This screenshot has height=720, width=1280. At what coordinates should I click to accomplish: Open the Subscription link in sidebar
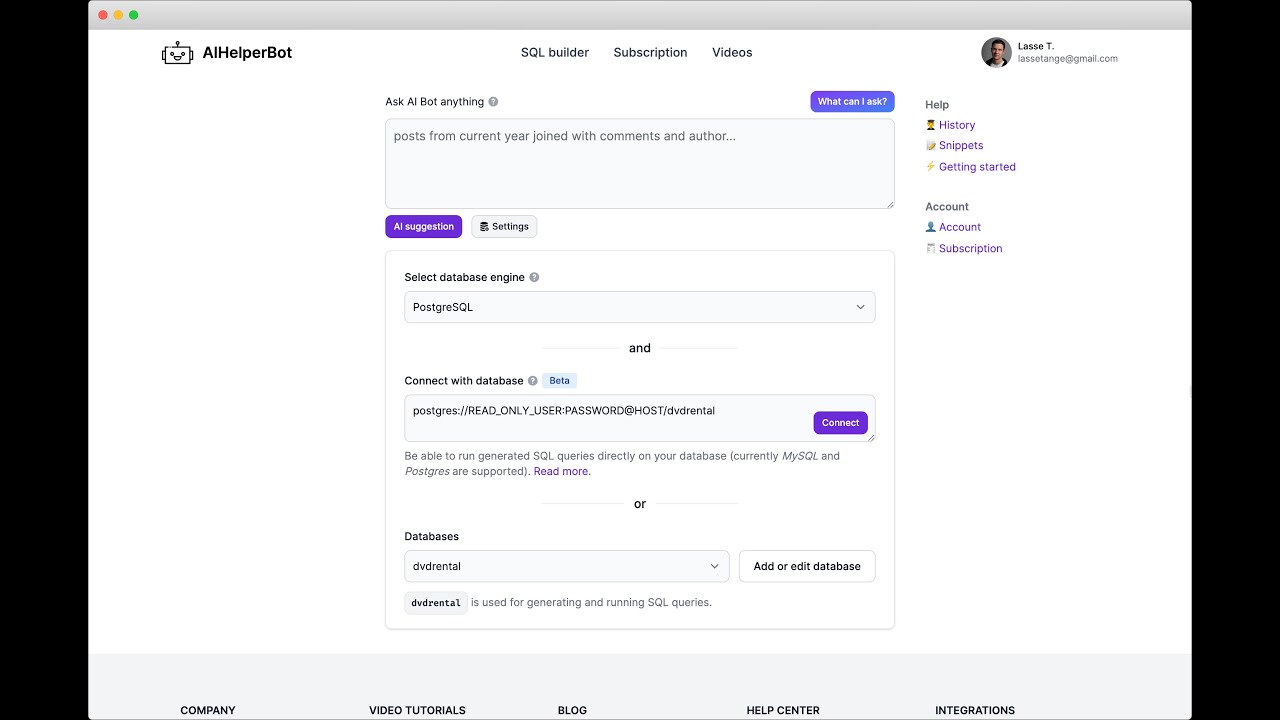pos(970,248)
